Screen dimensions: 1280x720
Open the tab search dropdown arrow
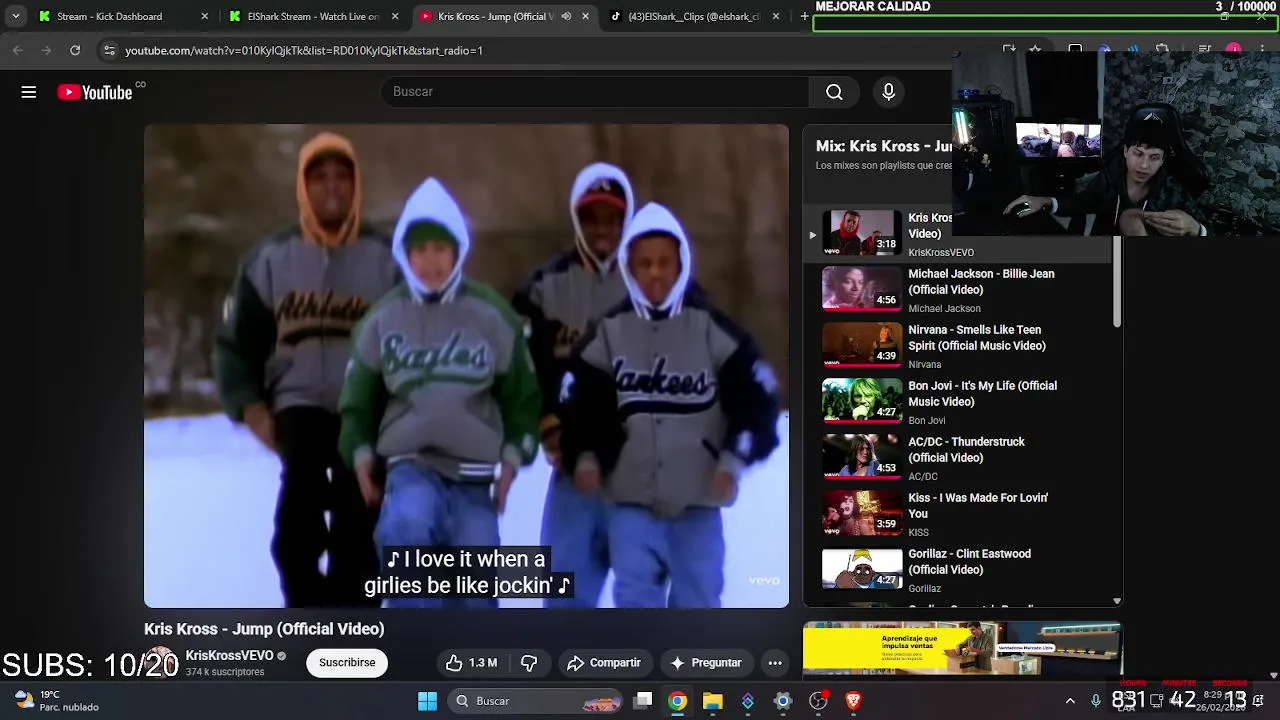point(15,16)
